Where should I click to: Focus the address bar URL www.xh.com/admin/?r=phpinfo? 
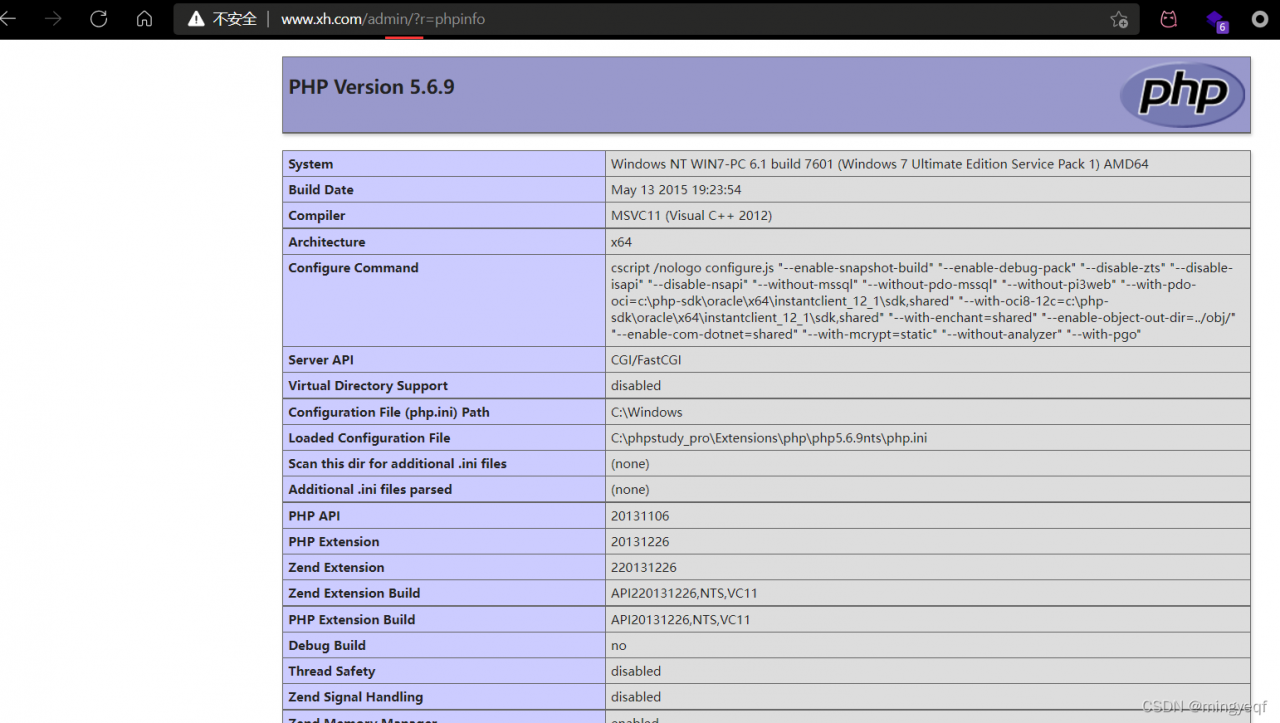[x=383, y=19]
